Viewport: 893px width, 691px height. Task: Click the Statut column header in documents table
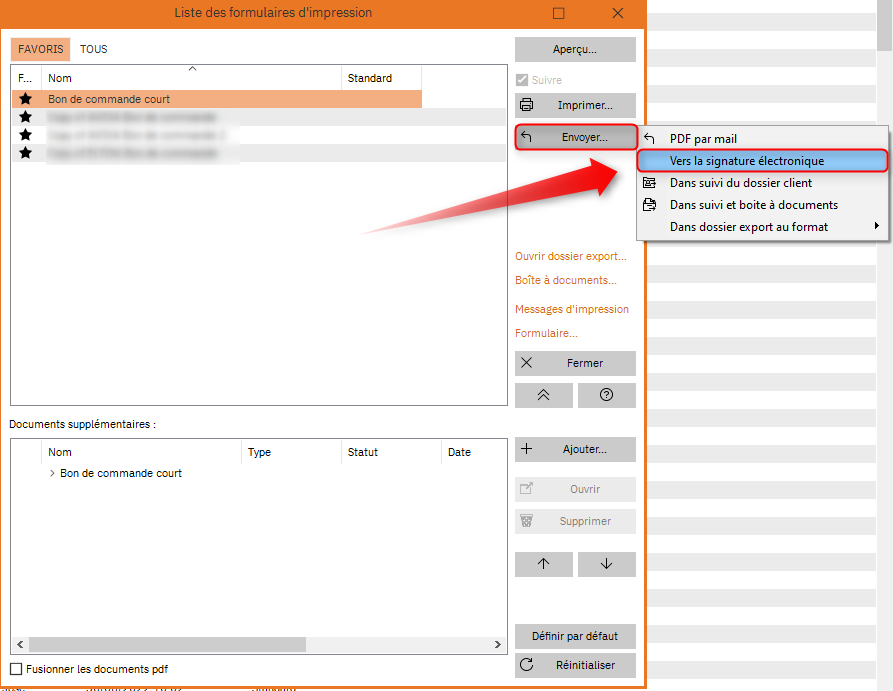pyautogui.click(x=391, y=452)
